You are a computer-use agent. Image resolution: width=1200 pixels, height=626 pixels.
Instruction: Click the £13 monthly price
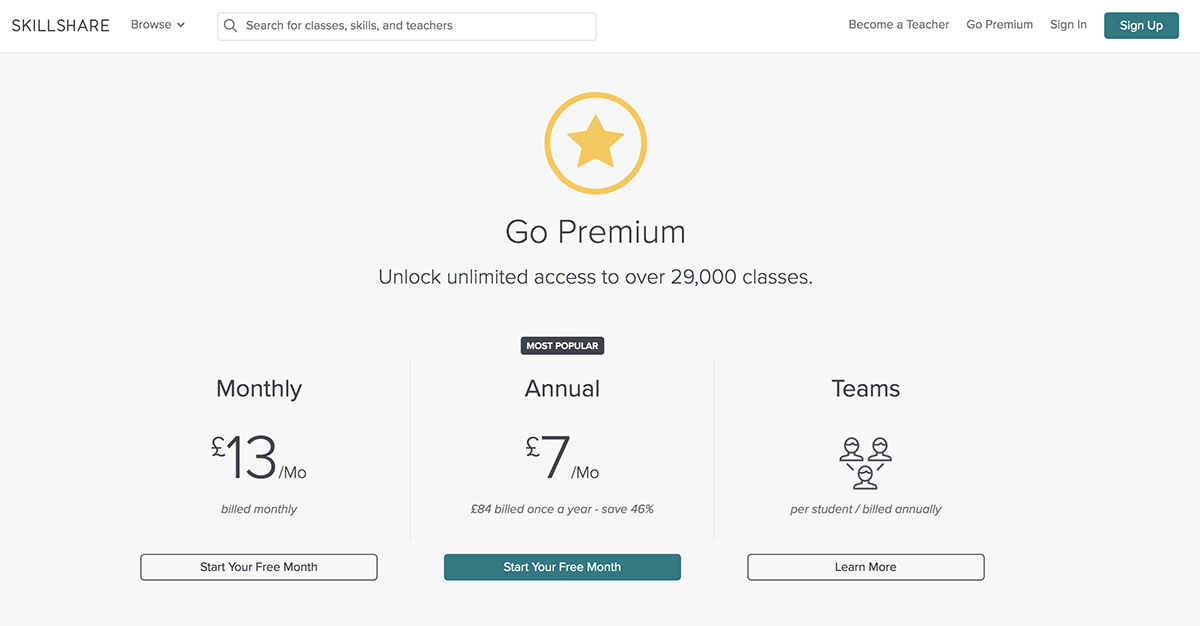(x=258, y=460)
